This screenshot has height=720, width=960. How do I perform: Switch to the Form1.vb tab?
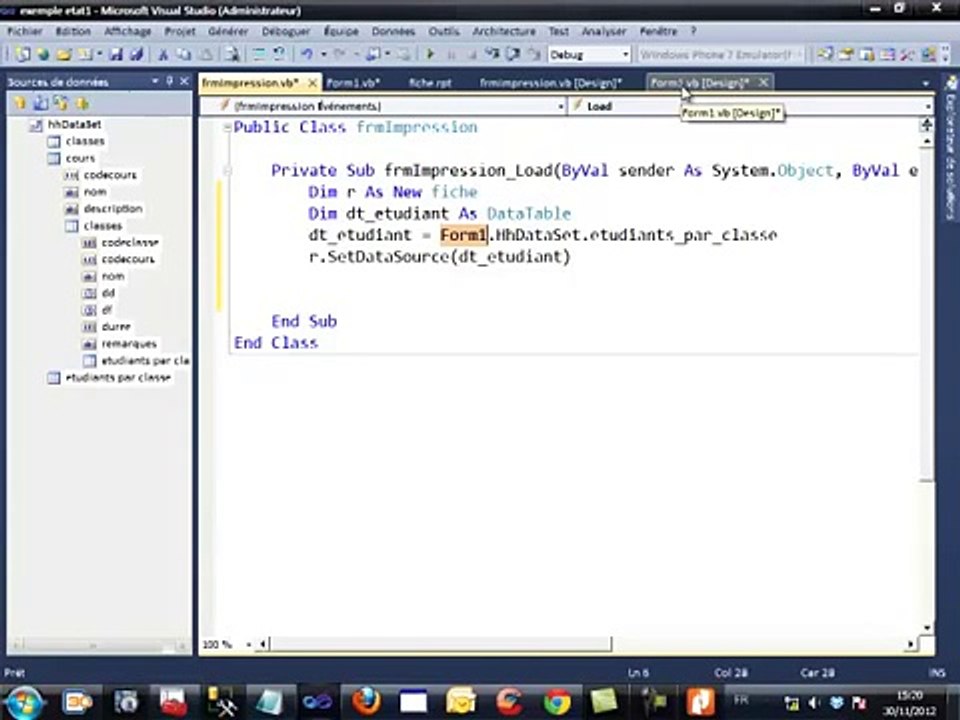354,83
